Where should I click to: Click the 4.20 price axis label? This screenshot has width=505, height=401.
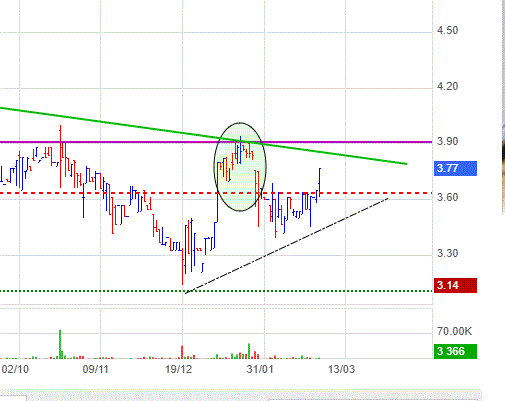[x=448, y=86]
